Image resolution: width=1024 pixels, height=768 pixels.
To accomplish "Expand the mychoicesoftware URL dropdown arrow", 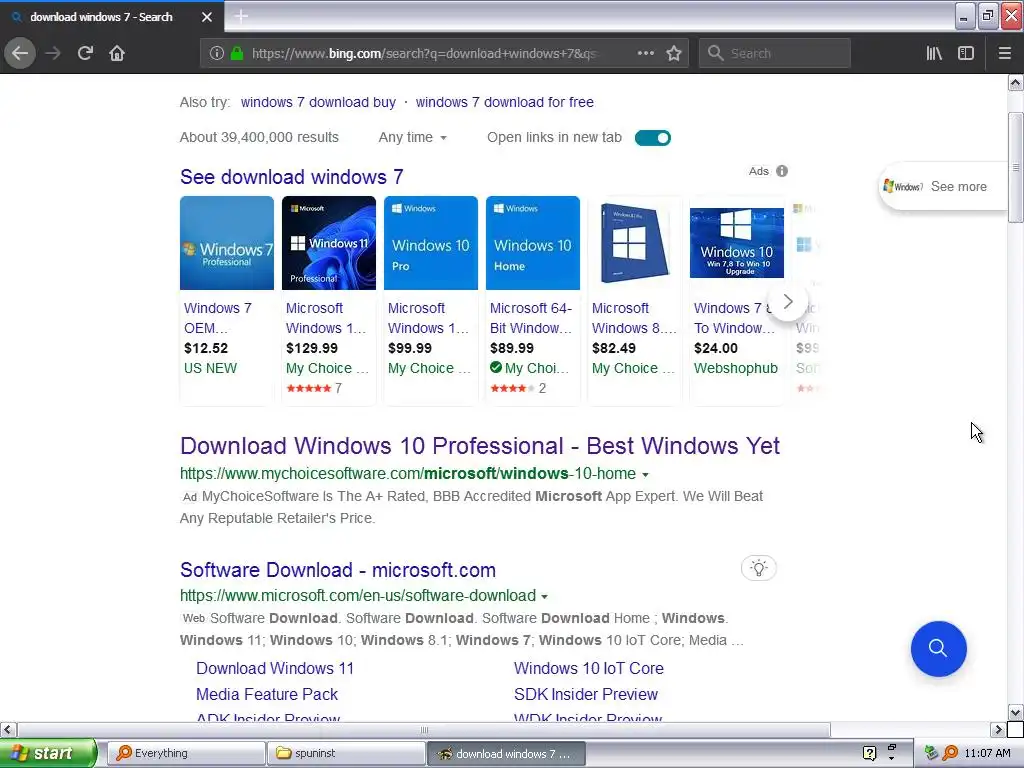I will (645, 475).
